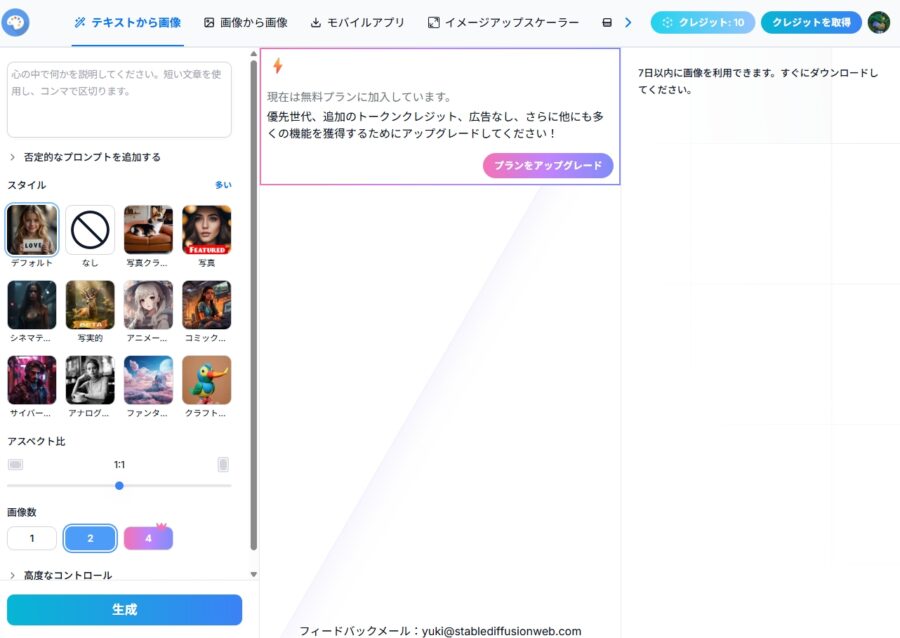Click the aspect ratio slider handle
The width and height of the screenshot is (900, 638).
pos(119,485)
